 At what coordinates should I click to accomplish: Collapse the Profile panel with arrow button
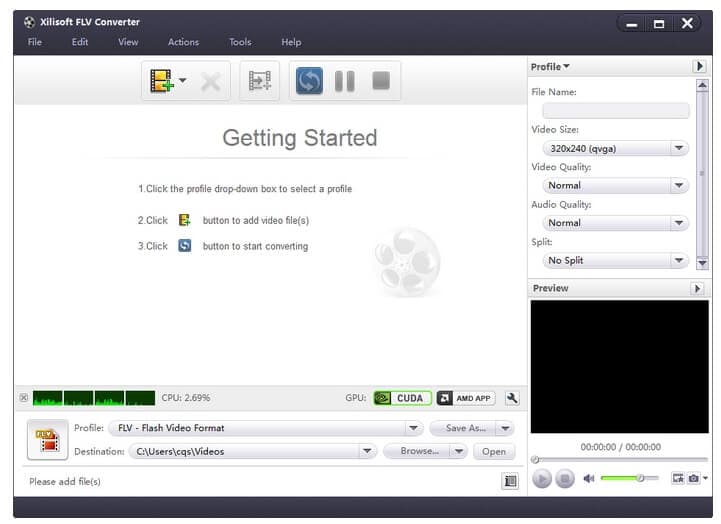pos(699,67)
